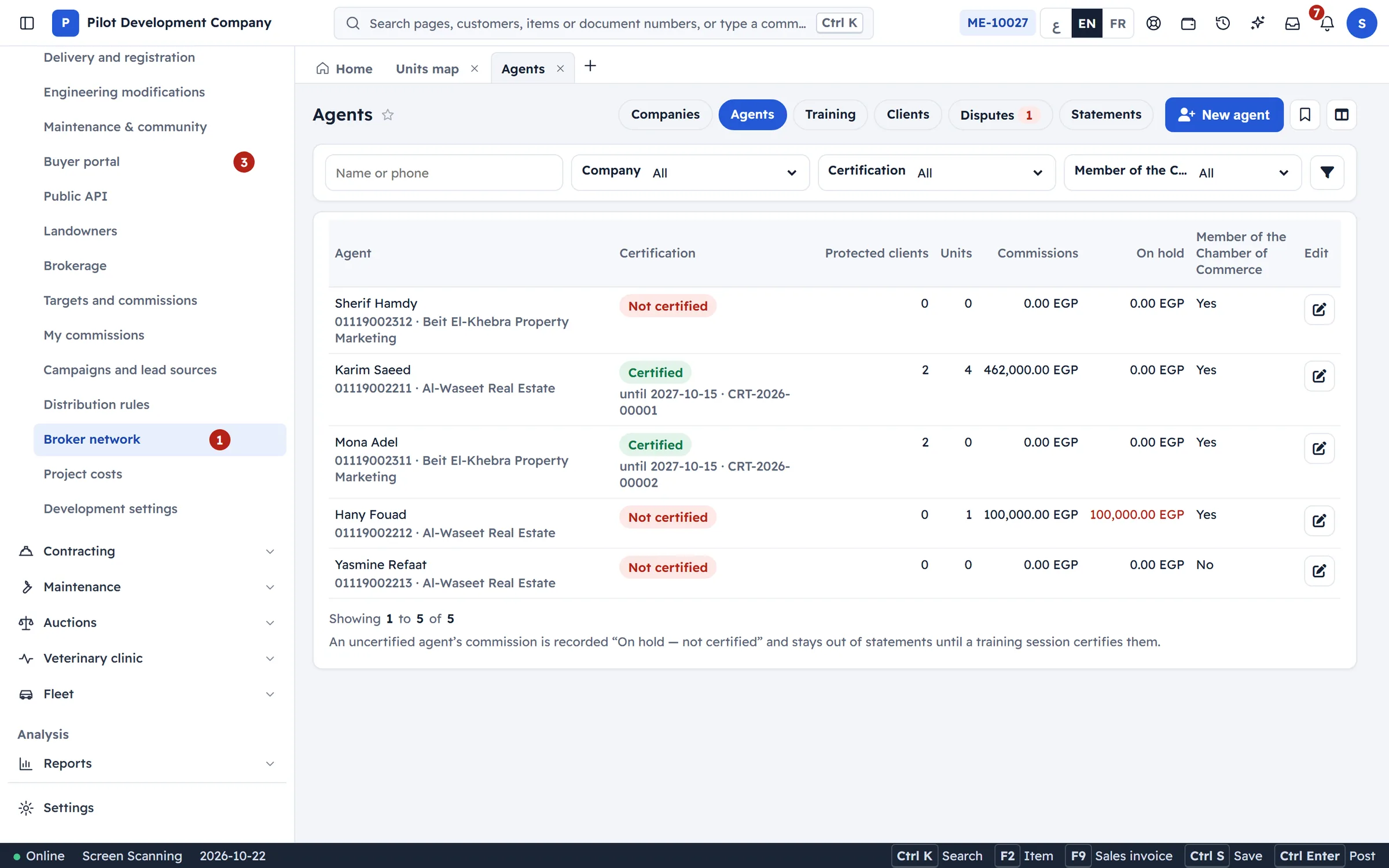The height and width of the screenshot is (868, 1389).
Task: Open a new tab with plus icon
Action: click(x=590, y=66)
